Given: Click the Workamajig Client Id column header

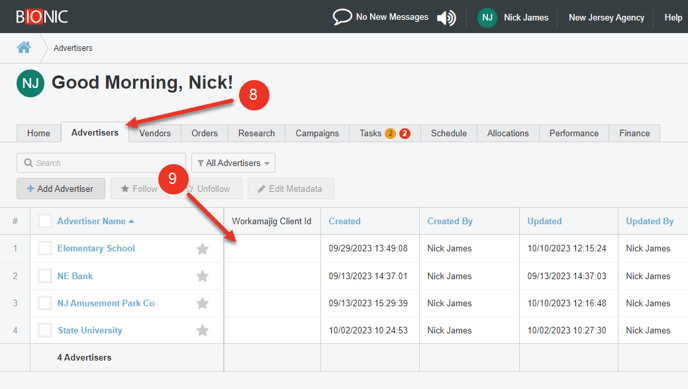Looking at the screenshot, I should (x=271, y=221).
